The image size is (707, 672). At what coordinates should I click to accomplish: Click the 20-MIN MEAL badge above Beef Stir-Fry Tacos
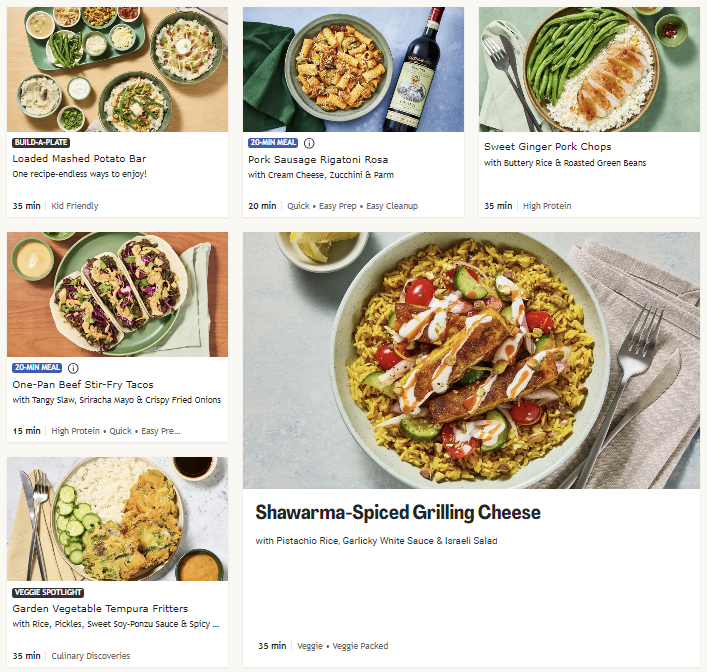coord(37,368)
